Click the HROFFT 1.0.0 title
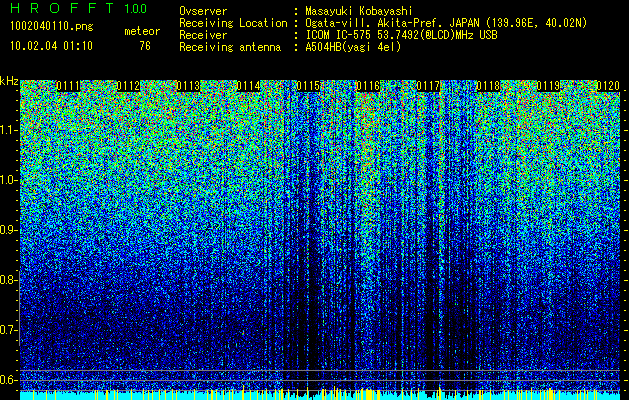 pos(79,8)
